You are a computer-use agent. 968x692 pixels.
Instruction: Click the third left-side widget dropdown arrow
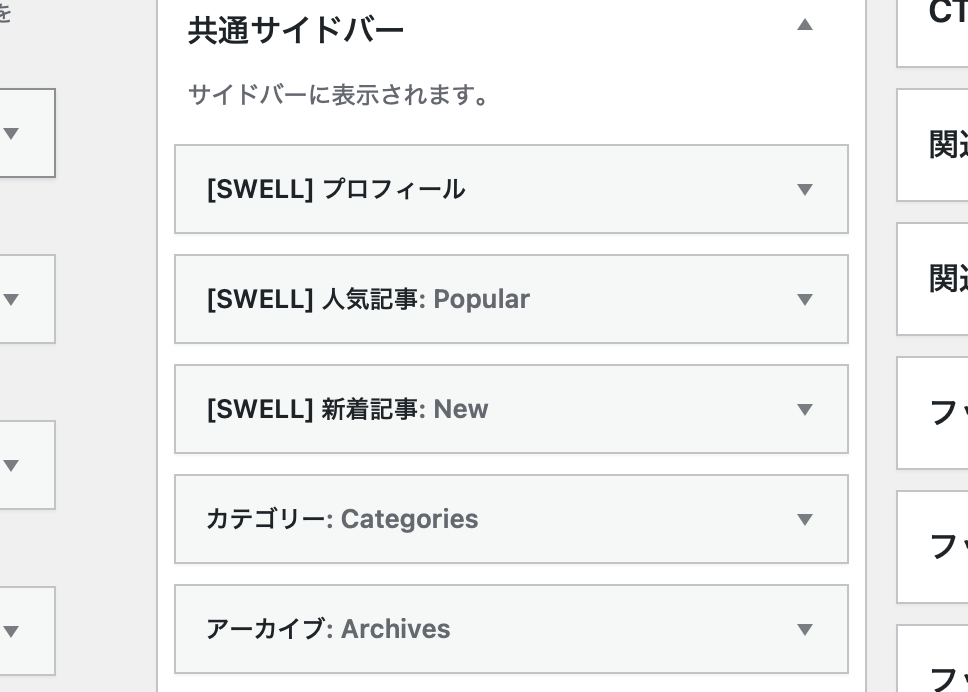click(12, 465)
